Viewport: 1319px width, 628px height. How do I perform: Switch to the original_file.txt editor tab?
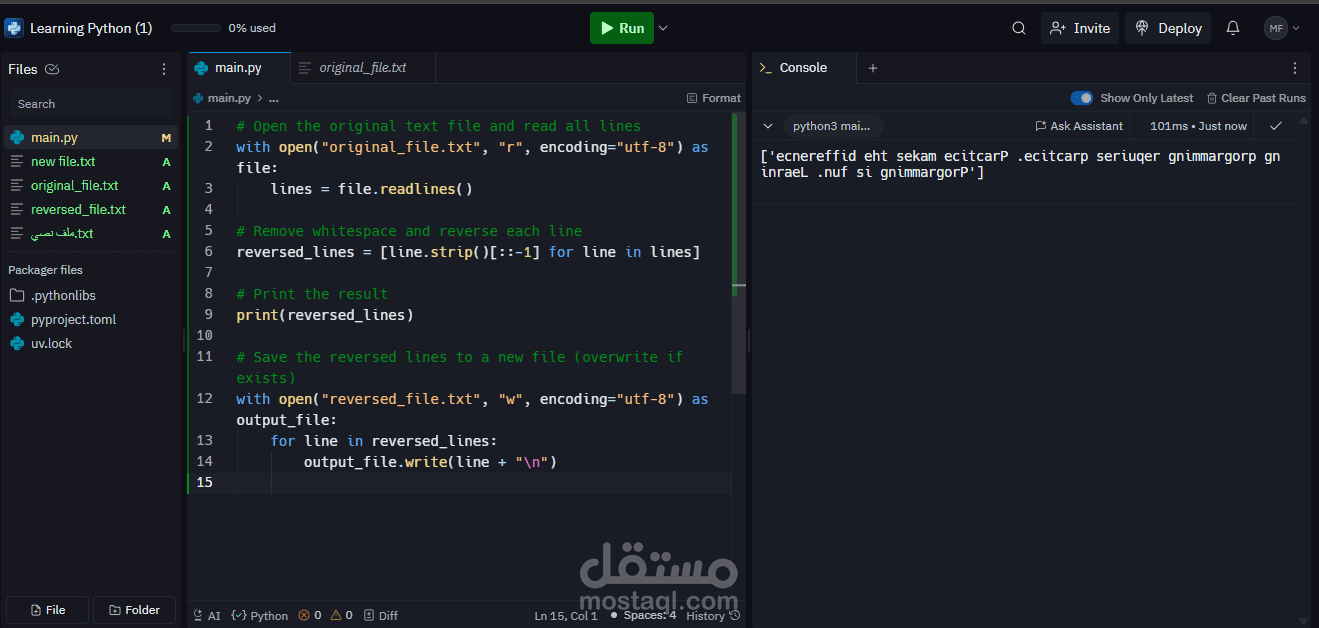(363, 68)
